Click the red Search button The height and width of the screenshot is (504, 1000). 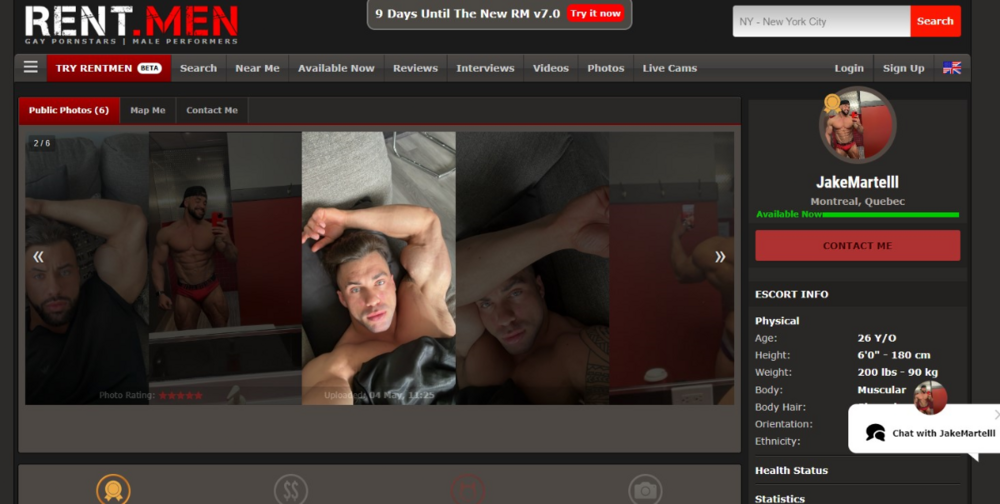coord(935,21)
